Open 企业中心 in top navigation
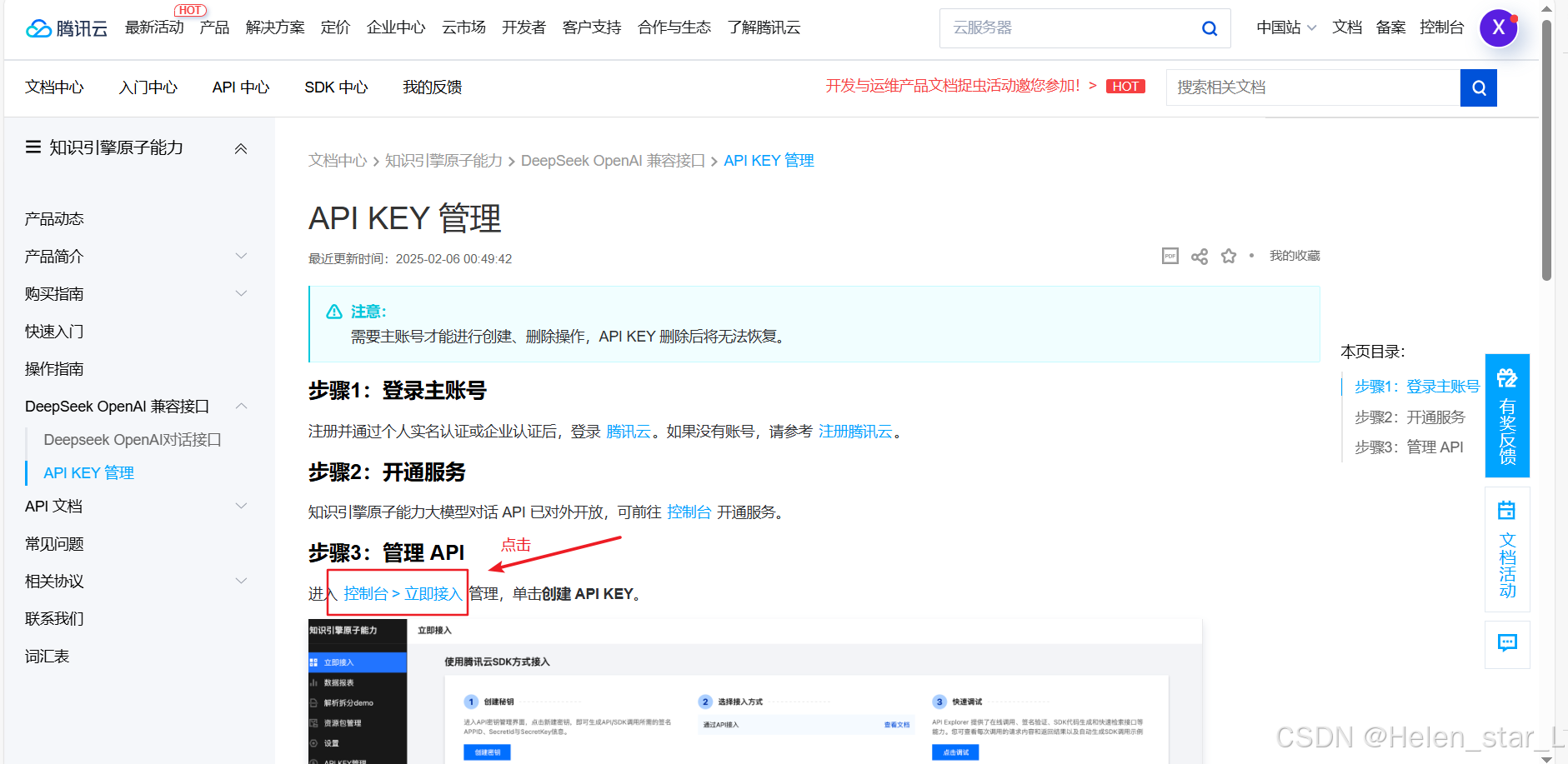Image resolution: width=1568 pixels, height=764 pixels. pos(396,27)
